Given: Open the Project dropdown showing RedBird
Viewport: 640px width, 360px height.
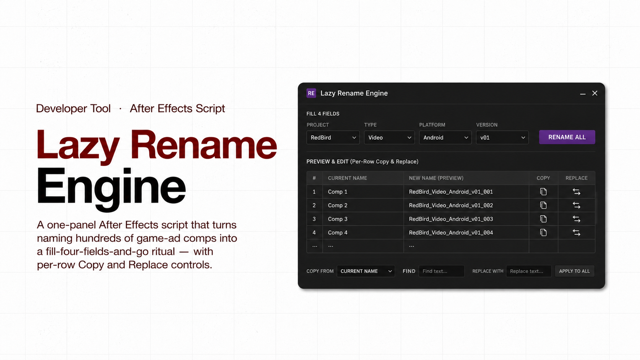Looking at the screenshot, I should [333, 138].
